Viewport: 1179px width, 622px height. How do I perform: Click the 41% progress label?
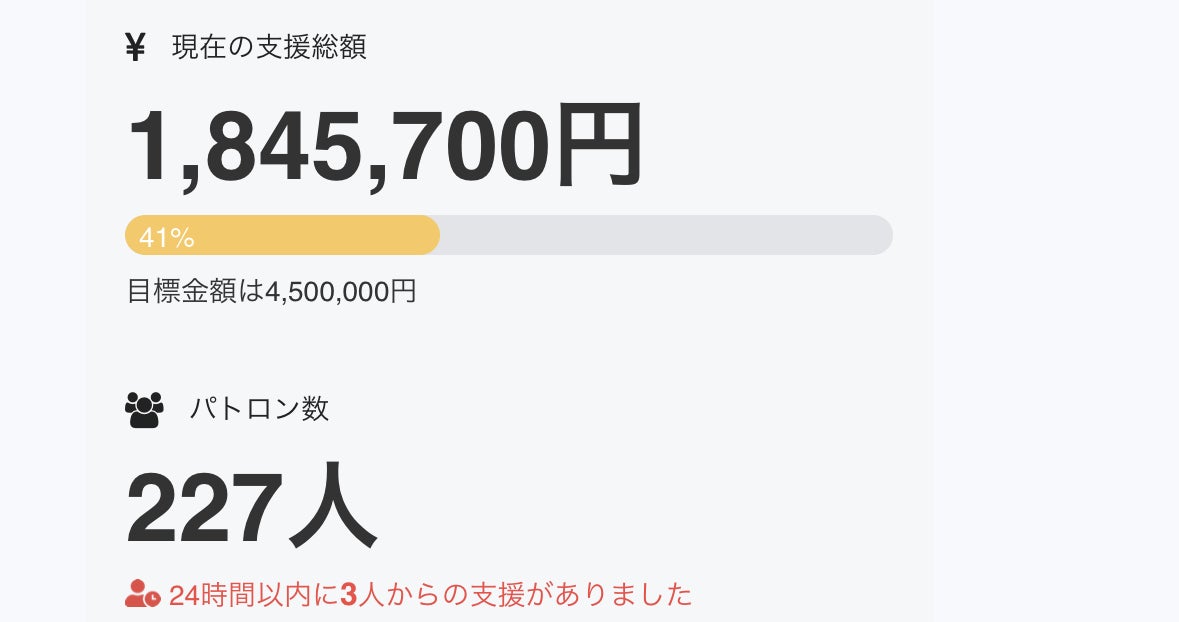coord(167,237)
